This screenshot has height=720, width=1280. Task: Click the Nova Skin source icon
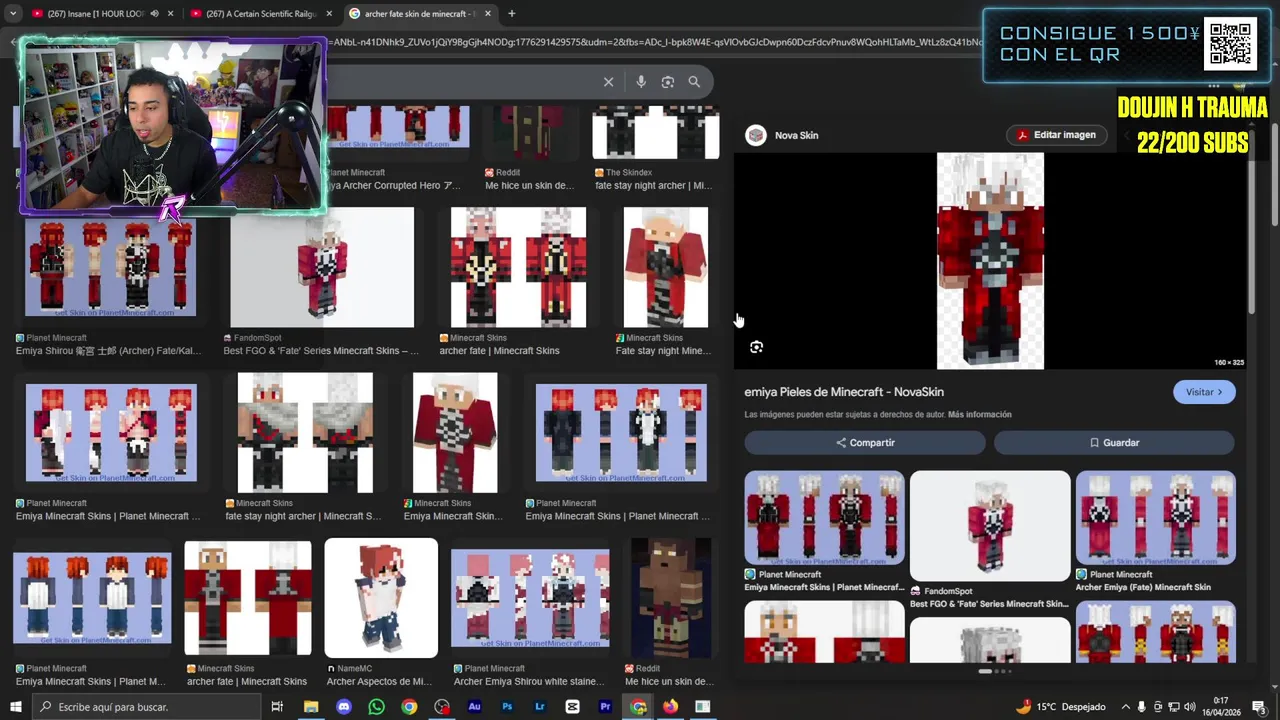756,135
